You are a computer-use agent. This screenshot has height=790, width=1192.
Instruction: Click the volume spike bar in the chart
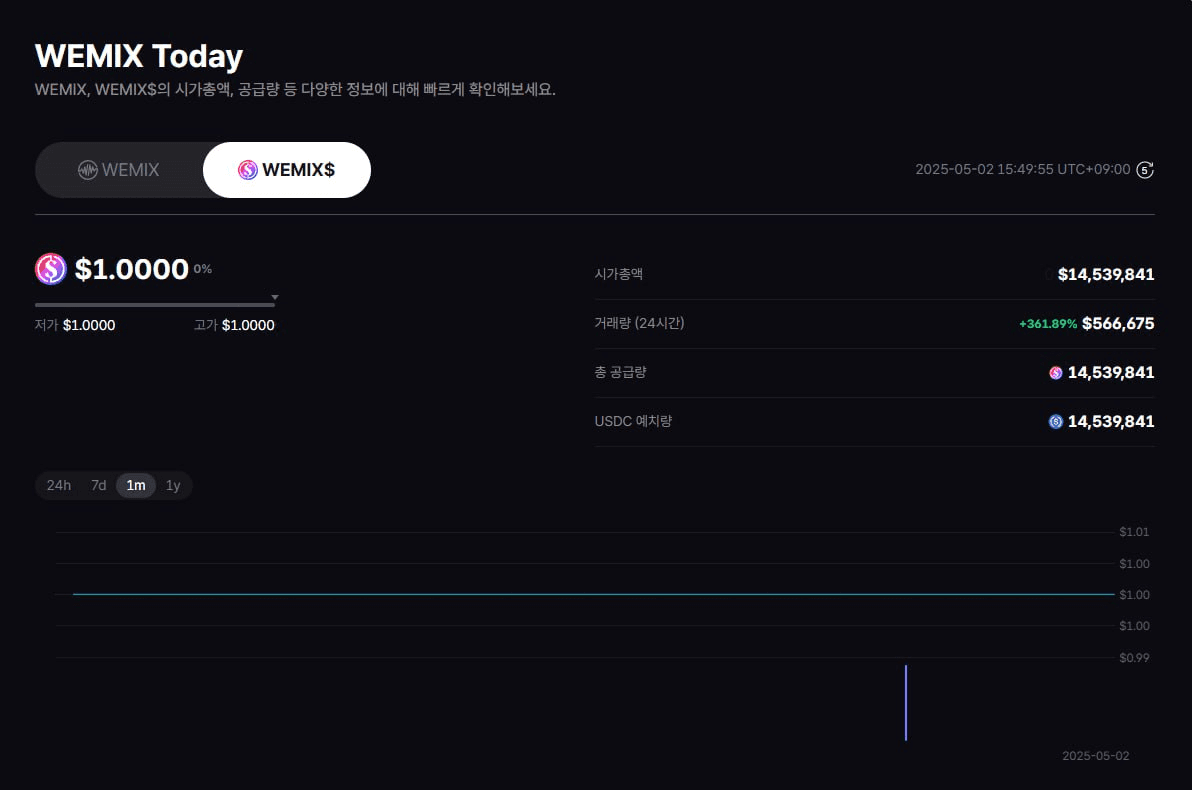click(905, 703)
